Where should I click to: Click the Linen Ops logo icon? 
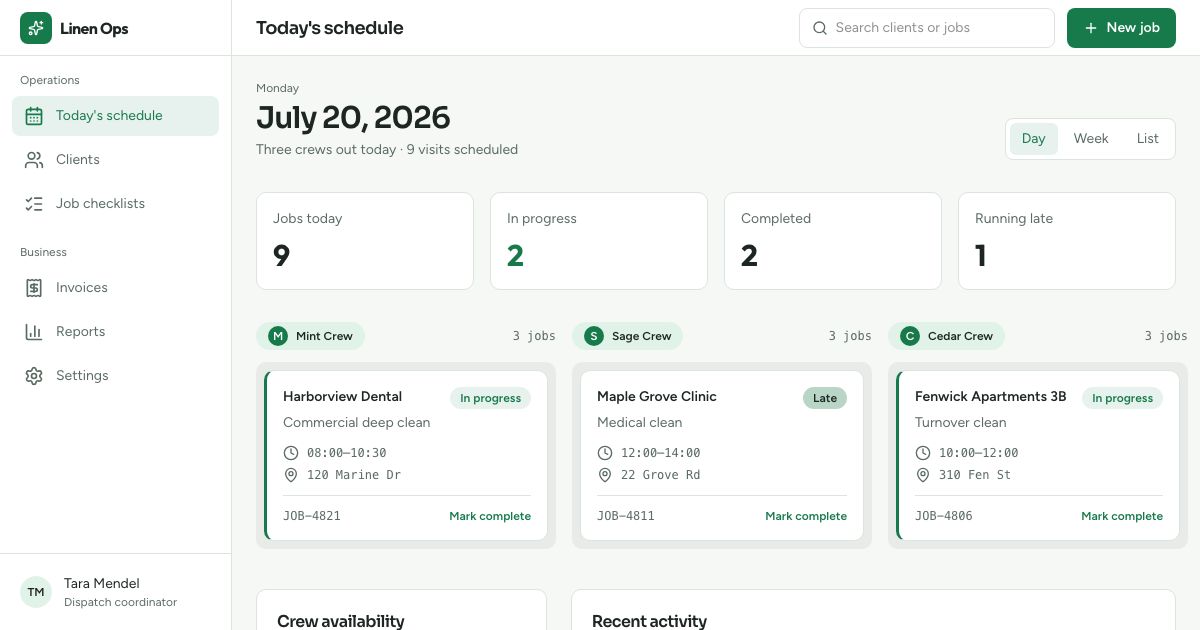(x=36, y=28)
